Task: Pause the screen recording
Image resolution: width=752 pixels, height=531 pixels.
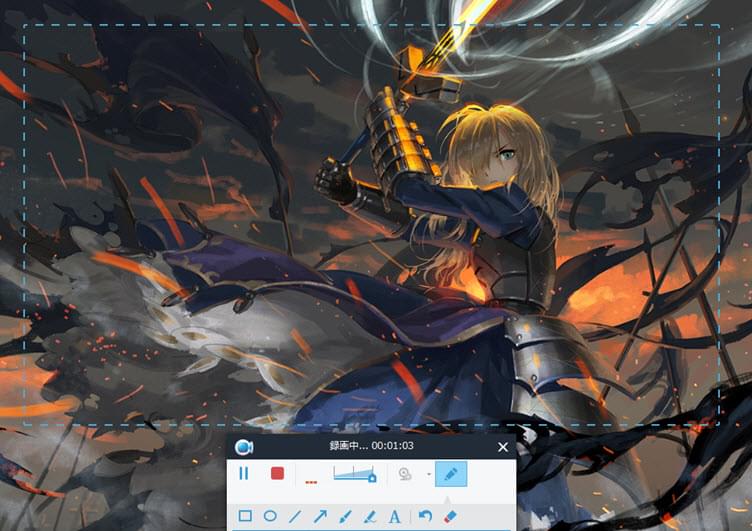Action: tap(243, 473)
